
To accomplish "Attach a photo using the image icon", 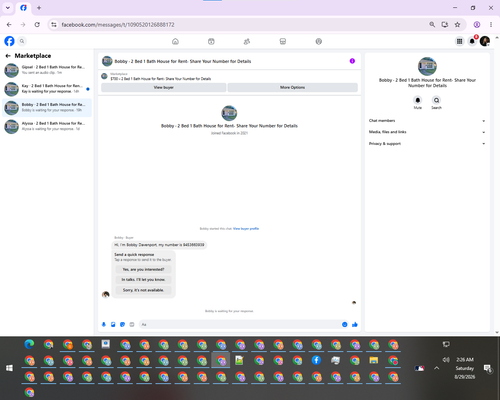I will (113, 324).
